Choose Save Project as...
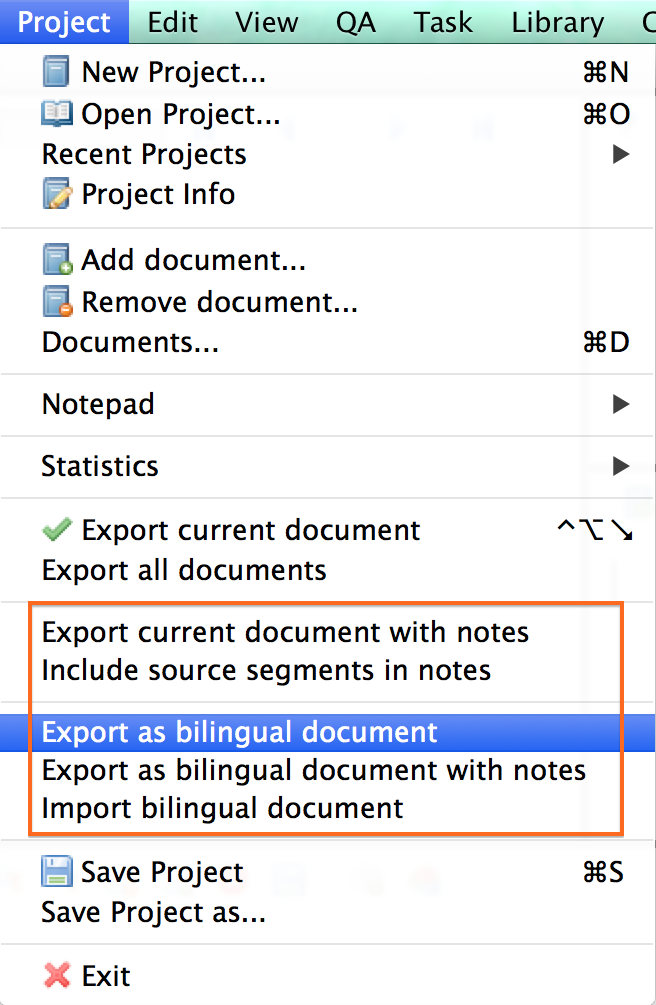The height and width of the screenshot is (1005, 656). pos(153,913)
